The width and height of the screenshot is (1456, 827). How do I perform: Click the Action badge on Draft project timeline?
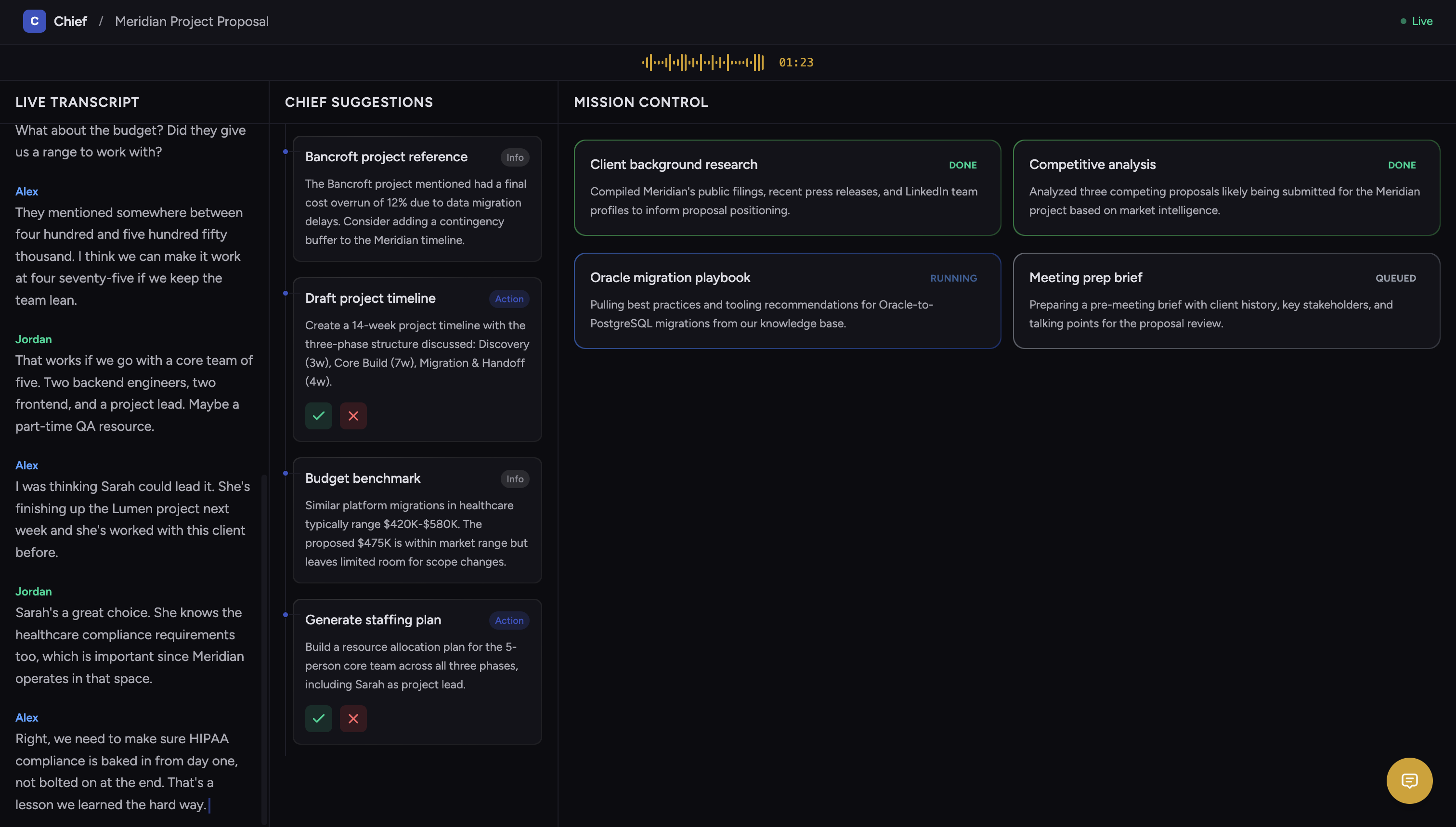(508, 299)
